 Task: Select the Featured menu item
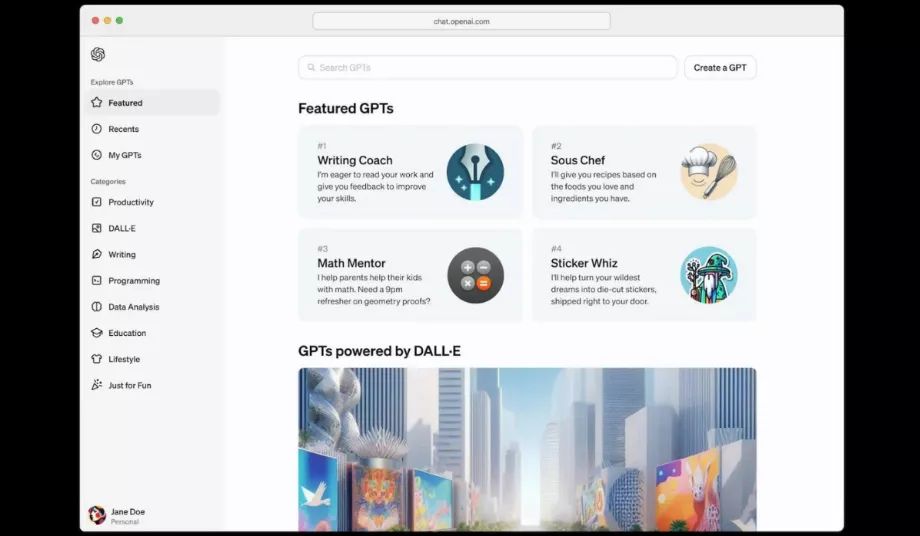click(152, 103)
